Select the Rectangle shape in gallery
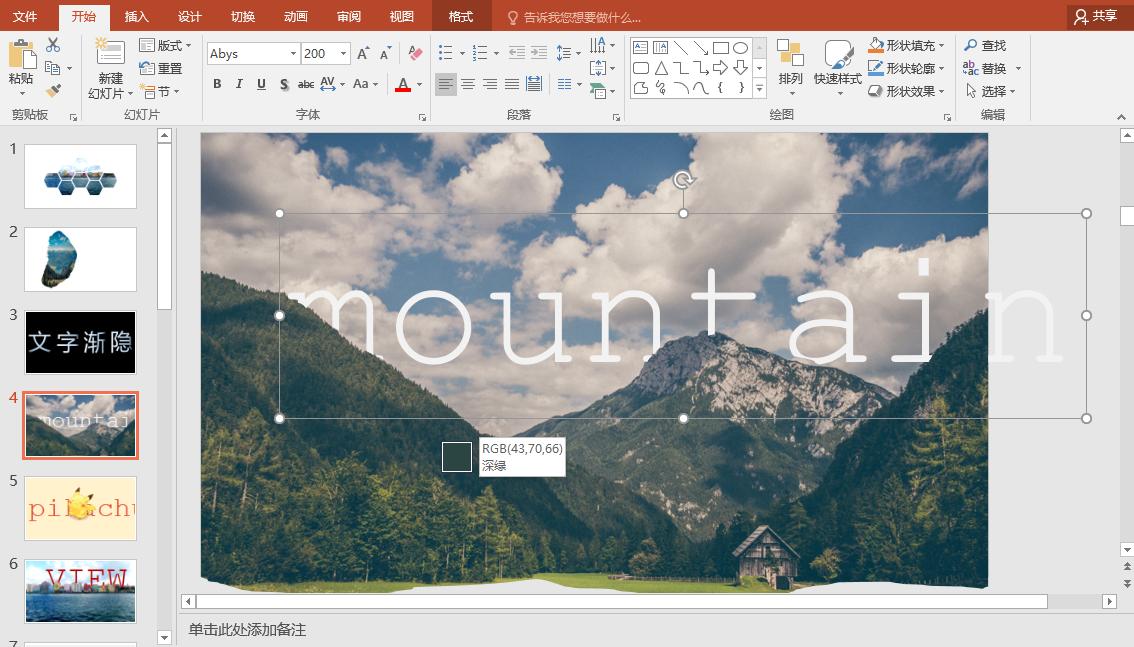Viewport: 1134px width, 647px height. (x=720, y=48)
